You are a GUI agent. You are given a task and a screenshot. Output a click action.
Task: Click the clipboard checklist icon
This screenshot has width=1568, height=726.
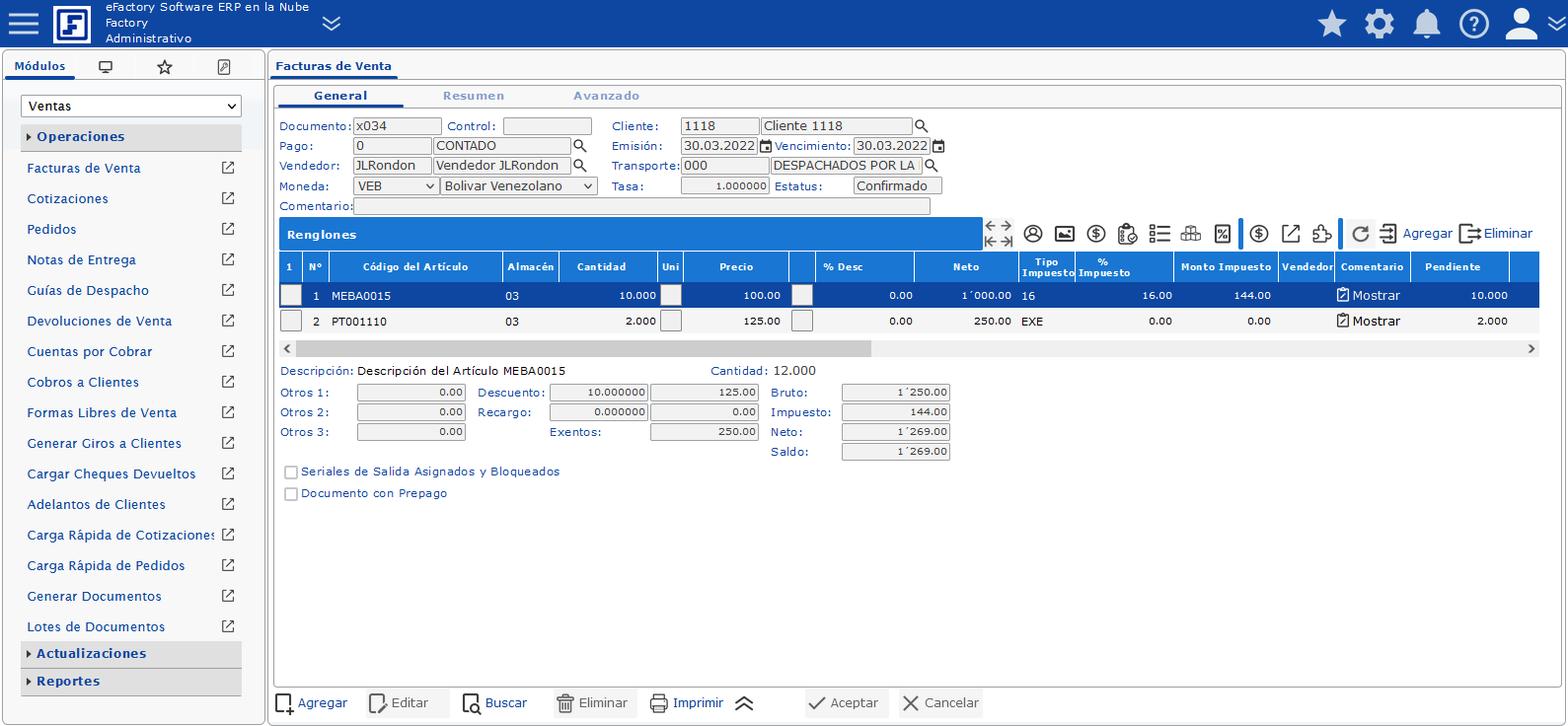1128,234
